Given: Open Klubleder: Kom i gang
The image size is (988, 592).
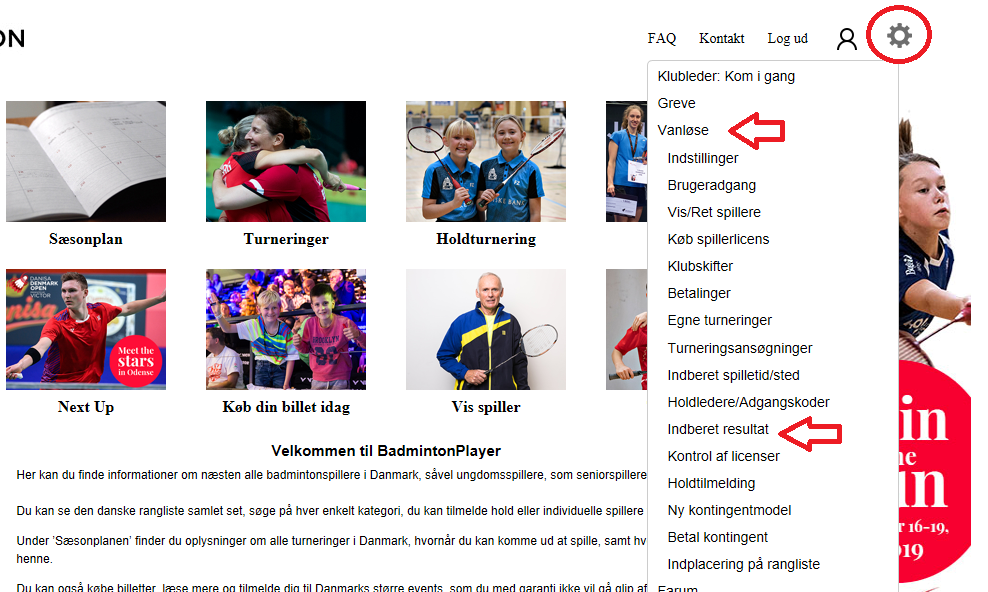Looking at the screenshot, I should point(726,76).
